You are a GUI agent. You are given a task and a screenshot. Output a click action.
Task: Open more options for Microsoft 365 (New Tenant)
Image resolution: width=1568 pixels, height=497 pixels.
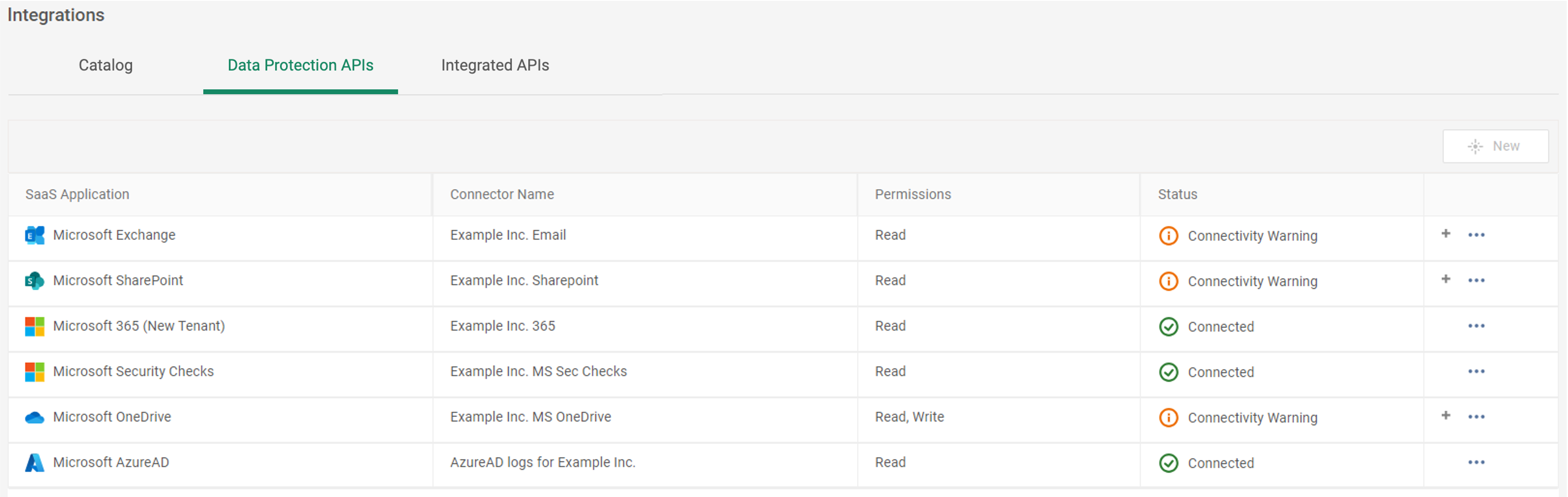tap(1476, 326)
